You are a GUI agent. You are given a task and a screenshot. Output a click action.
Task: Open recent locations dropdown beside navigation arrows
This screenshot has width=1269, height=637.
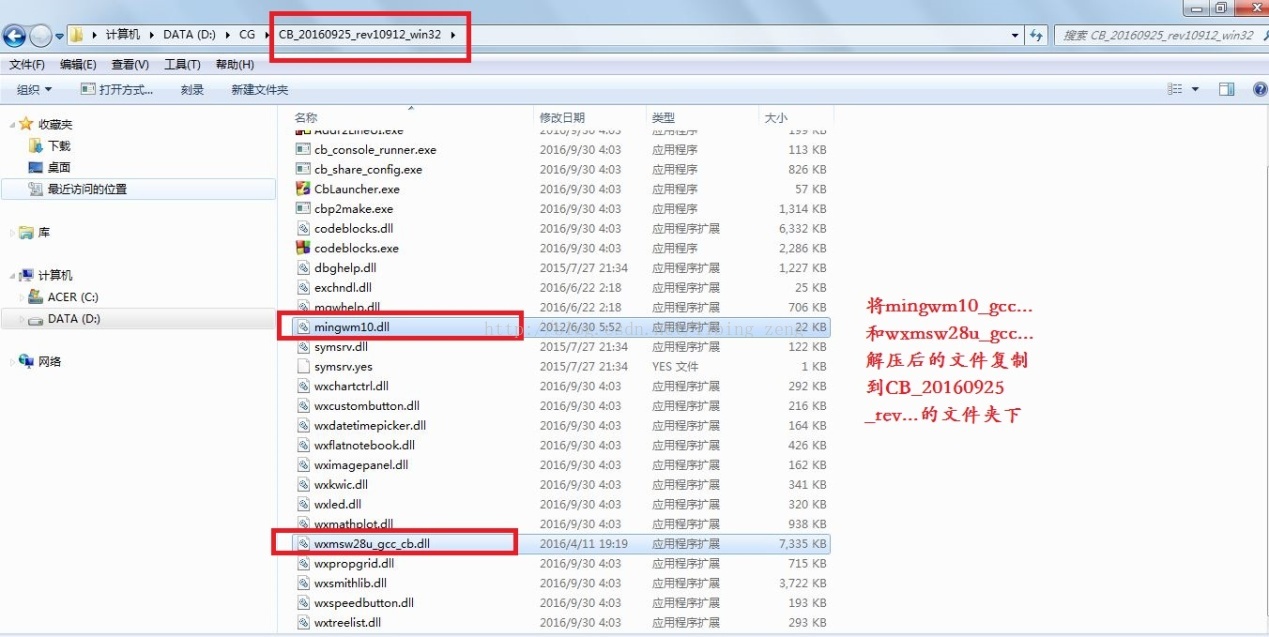click(x=59, y=36)
